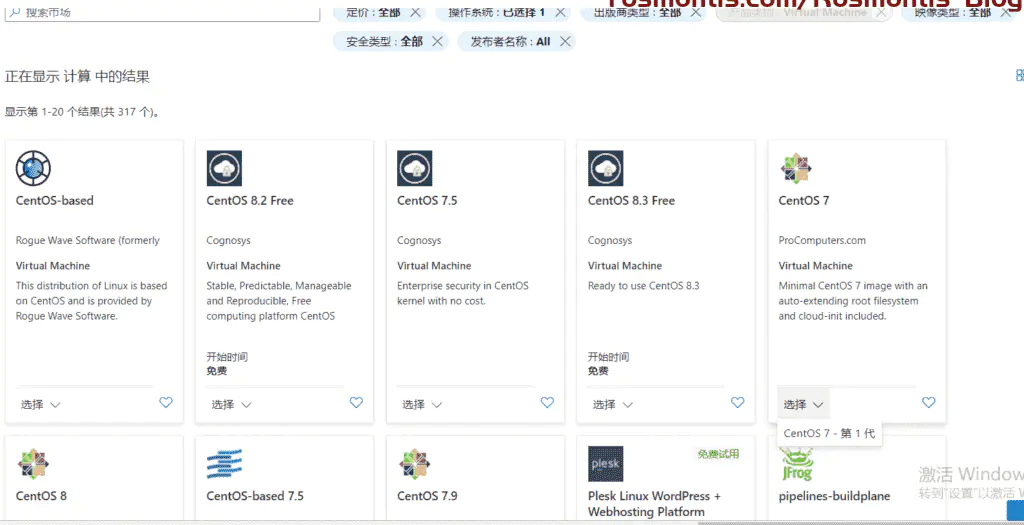The image size is (1024, 525).
Task: Open the CentOS 8.3 Free title
Action: click(x=632, y=200)
